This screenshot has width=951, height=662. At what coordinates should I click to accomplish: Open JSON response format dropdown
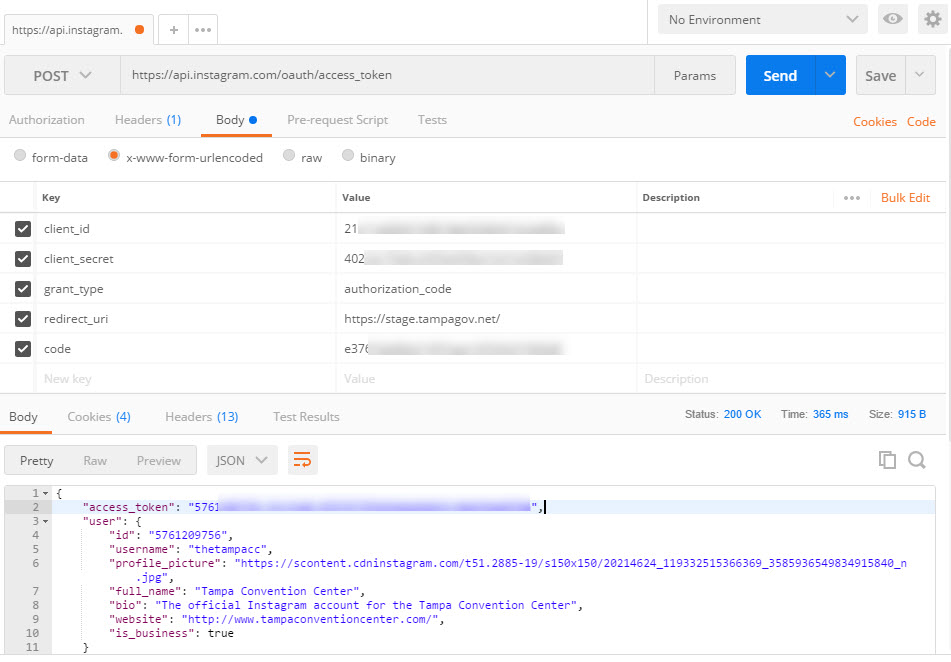242,460
